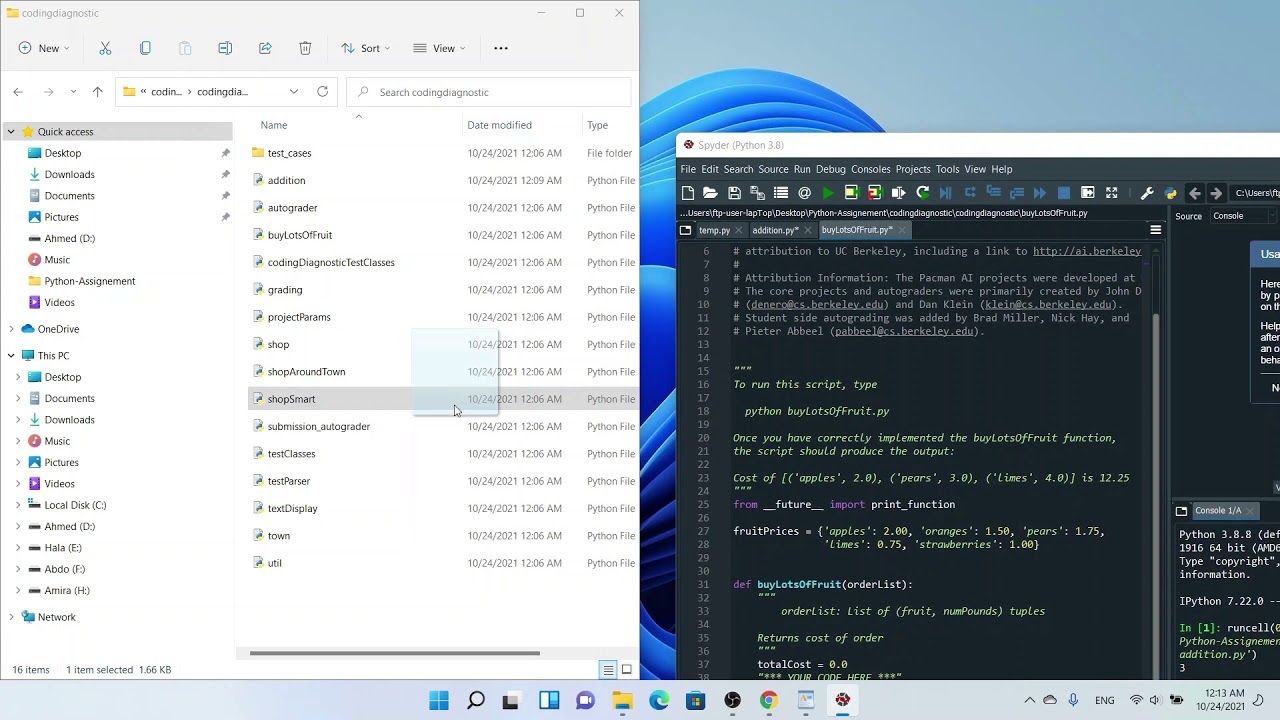Open the Source Console combo box in Spyder

(1244, 216)
